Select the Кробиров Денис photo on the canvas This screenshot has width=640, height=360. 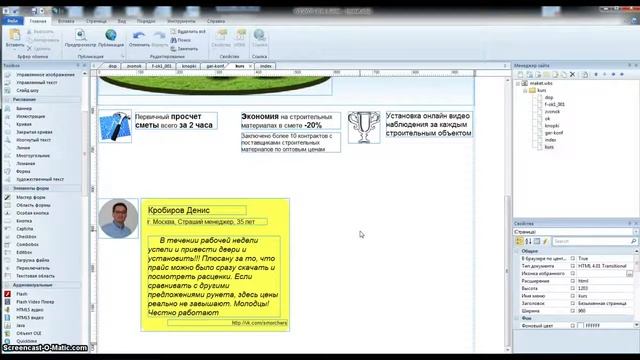click(x=118, y=218)
